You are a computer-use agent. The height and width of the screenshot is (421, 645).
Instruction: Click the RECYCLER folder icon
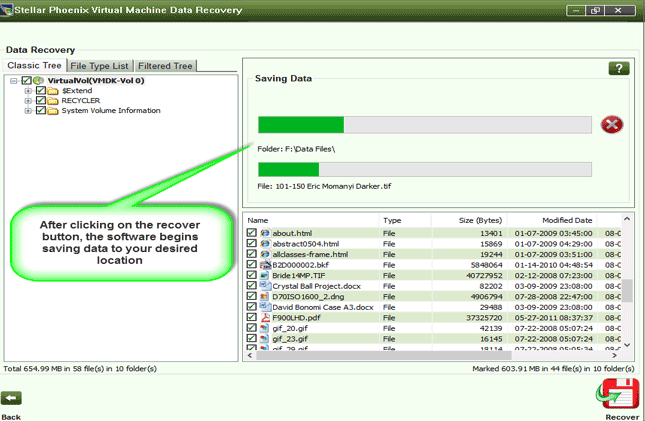point(52,101)
